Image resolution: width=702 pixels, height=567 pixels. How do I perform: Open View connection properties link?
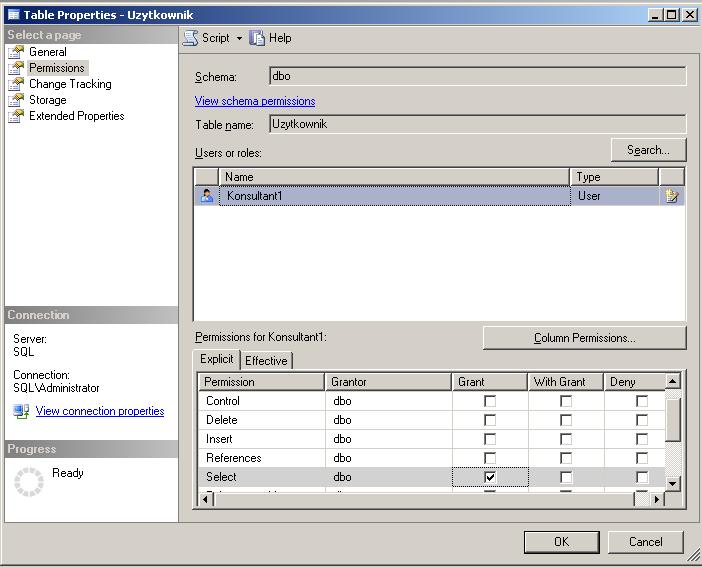pos(100,411)
